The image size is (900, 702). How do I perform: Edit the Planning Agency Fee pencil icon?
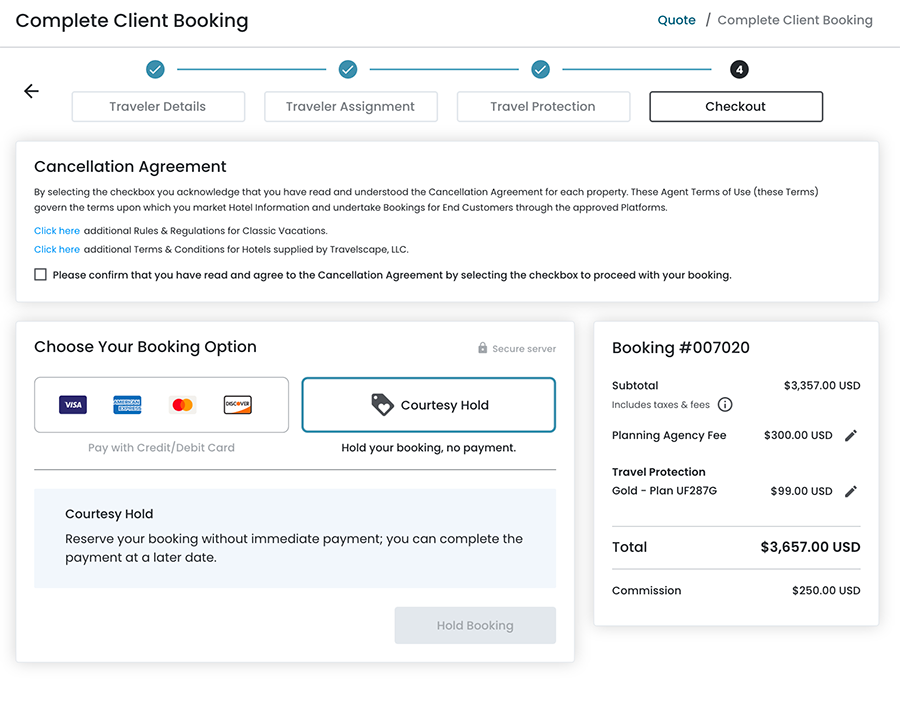pos(851,436)
